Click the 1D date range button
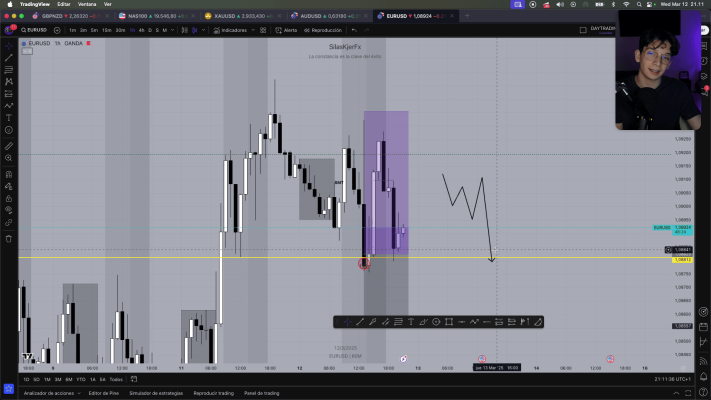Viewport: 711px width, 400px height. (27, 379)
